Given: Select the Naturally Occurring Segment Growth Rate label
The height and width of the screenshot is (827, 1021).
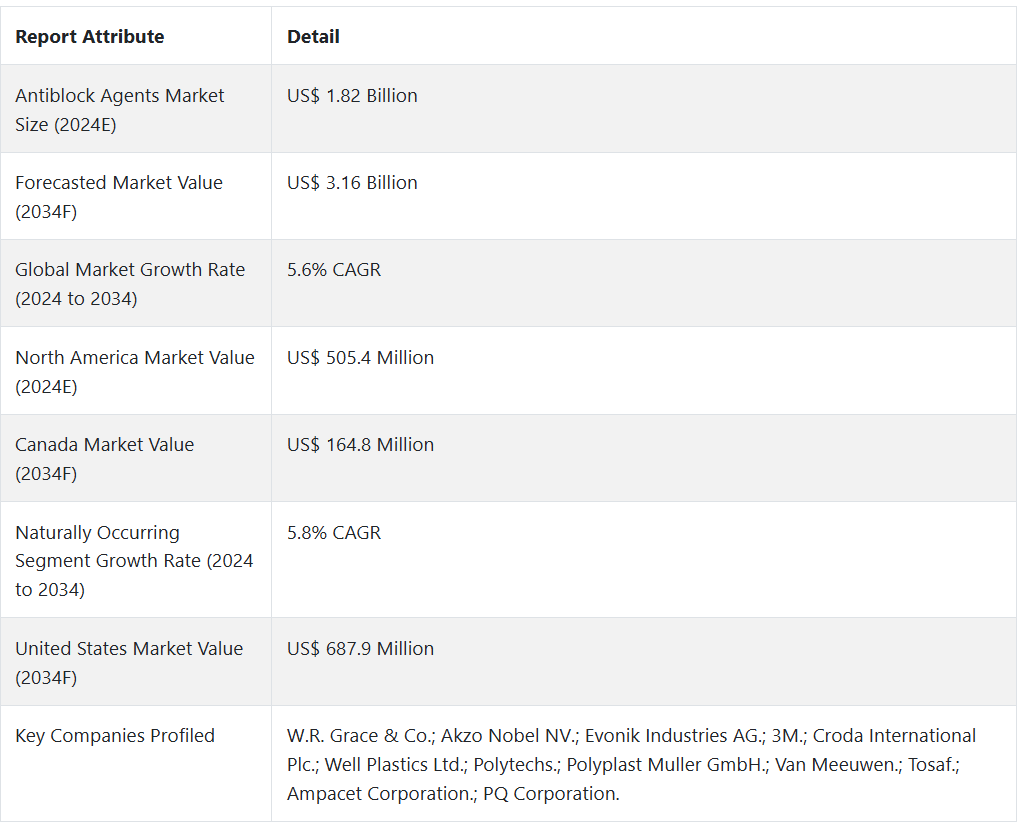Looking at the screenshot, I should tap(134, 561).
